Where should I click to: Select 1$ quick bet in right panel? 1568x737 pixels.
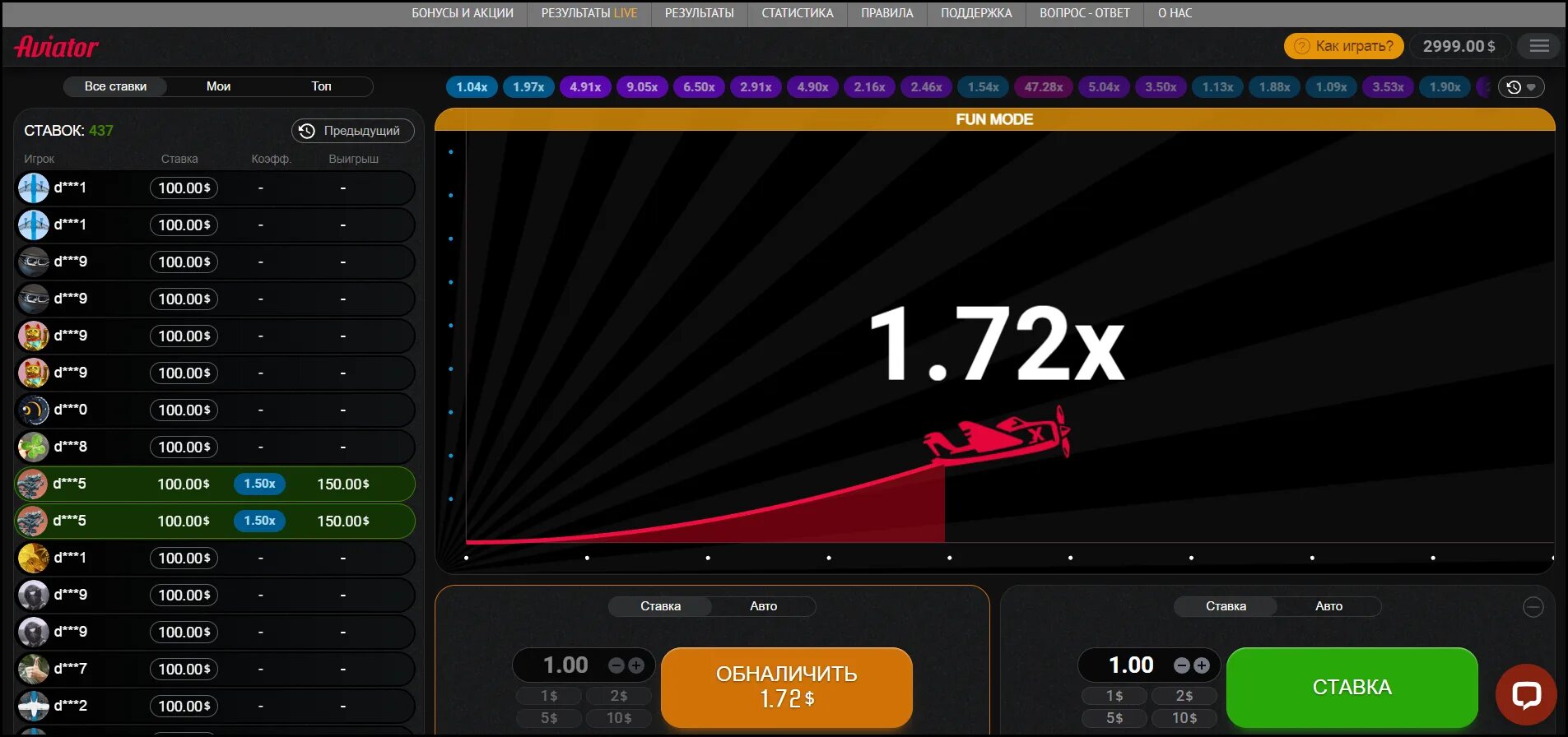pyautogui.click(x=1114, y=696)
